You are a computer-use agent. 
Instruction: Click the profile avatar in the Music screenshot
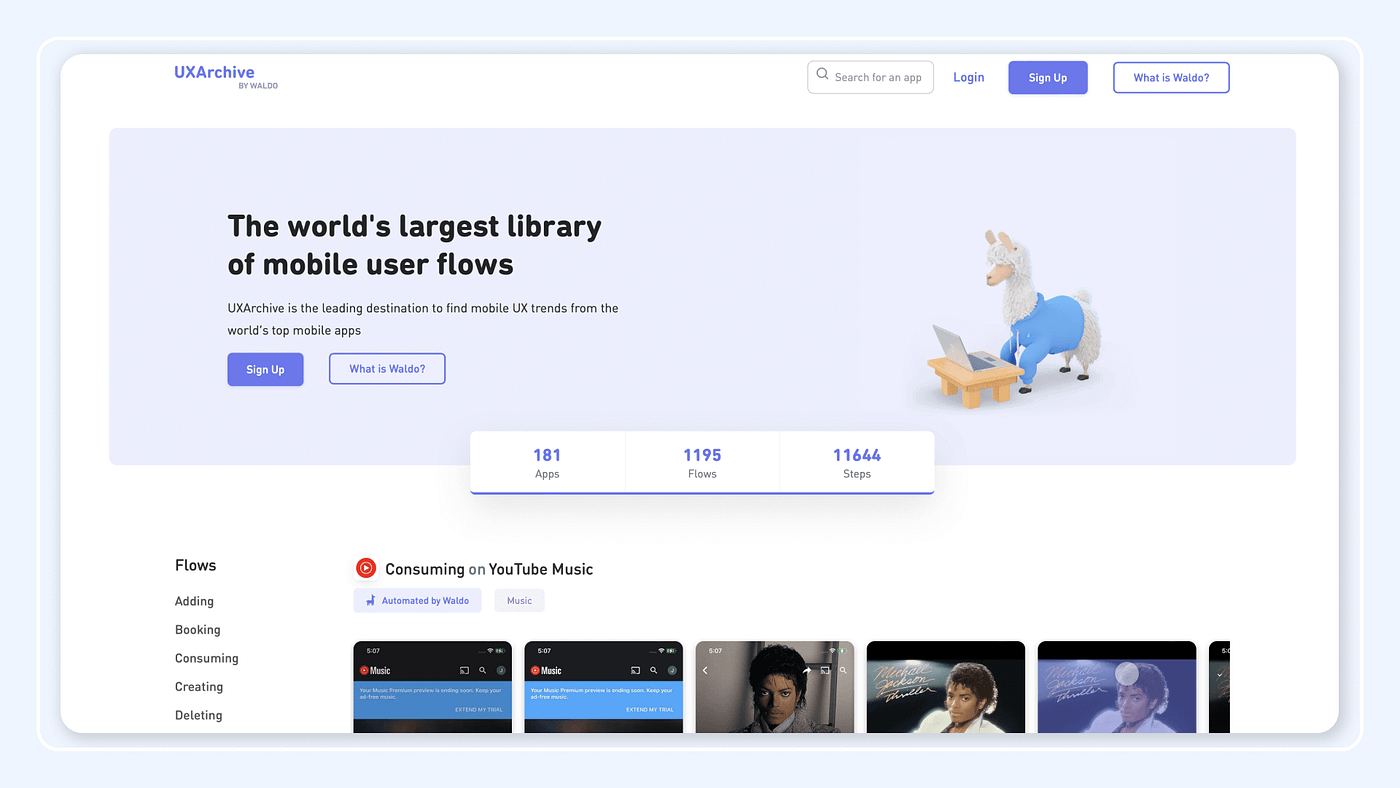click(x=501, y=670)
